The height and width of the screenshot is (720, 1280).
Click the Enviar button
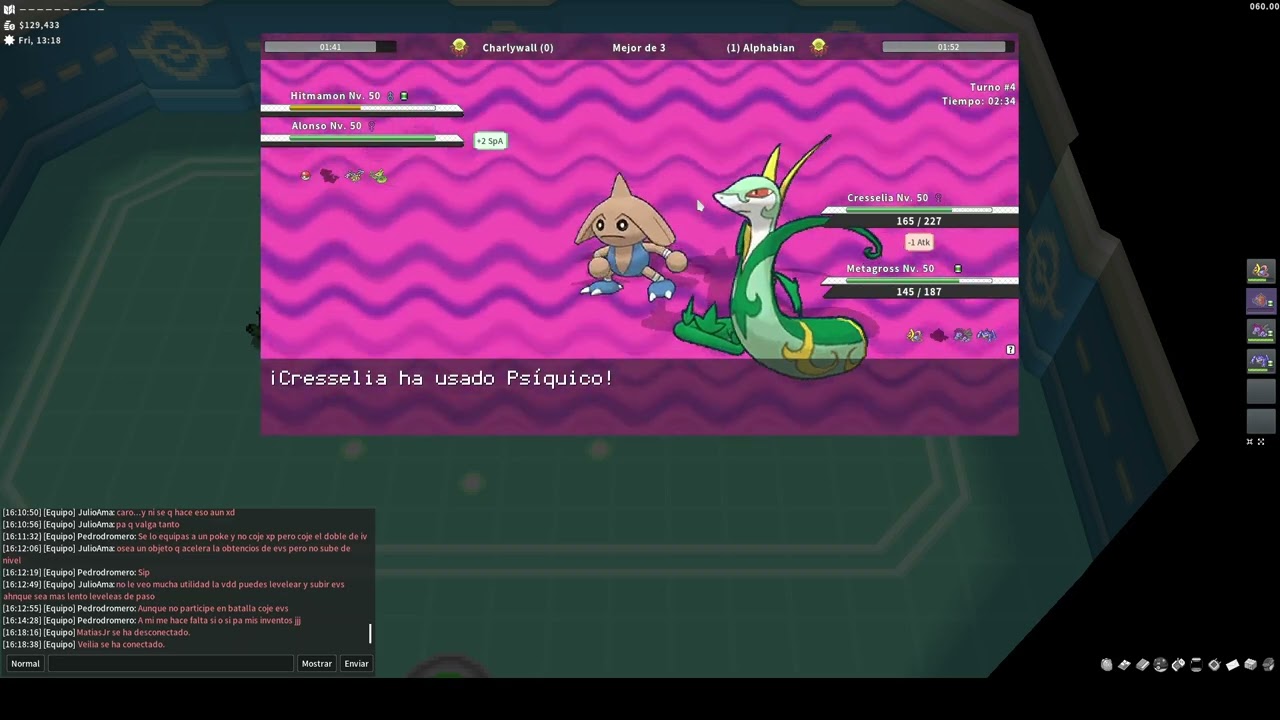357,663
